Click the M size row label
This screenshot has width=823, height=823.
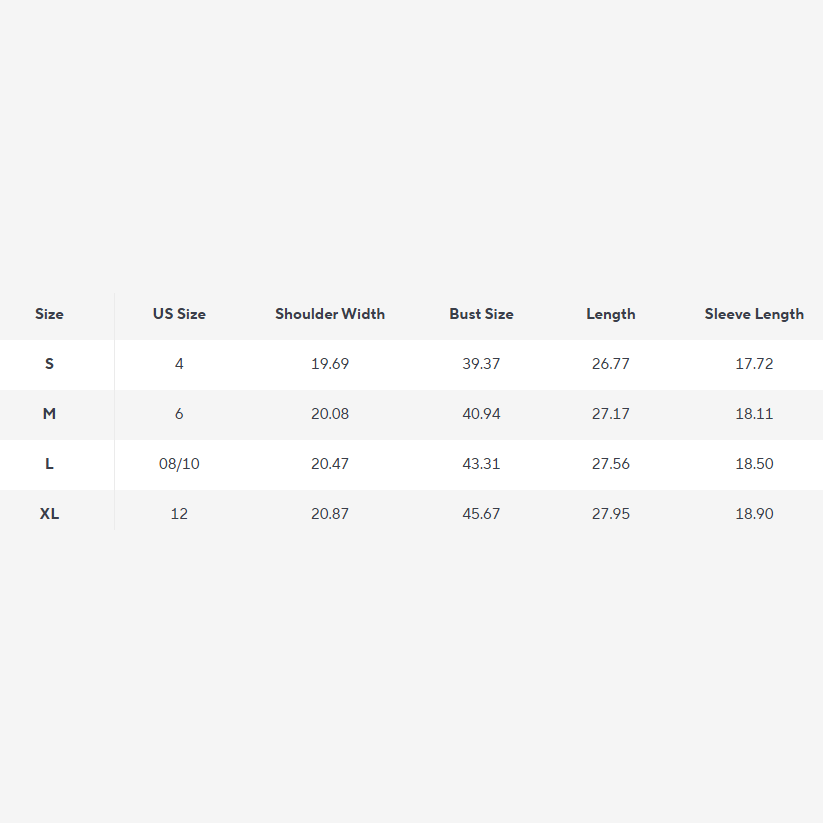[x=49, y=414]
